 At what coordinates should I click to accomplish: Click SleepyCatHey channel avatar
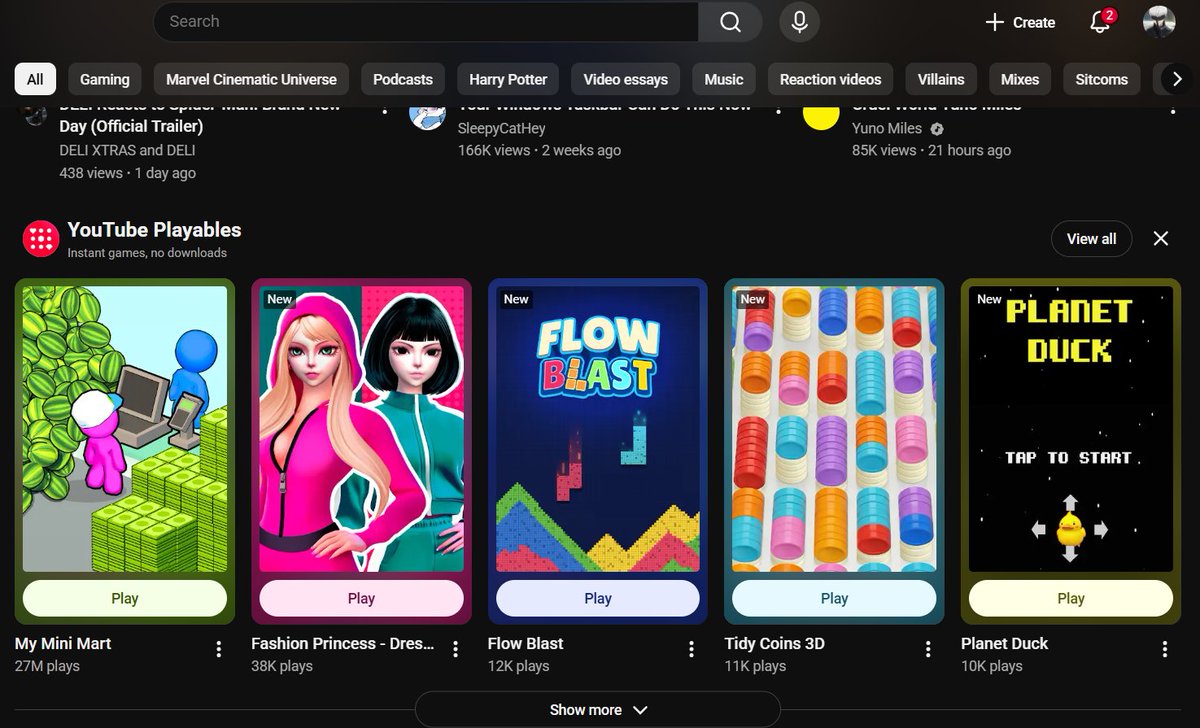pyautogui.click(x=427, y=114)
